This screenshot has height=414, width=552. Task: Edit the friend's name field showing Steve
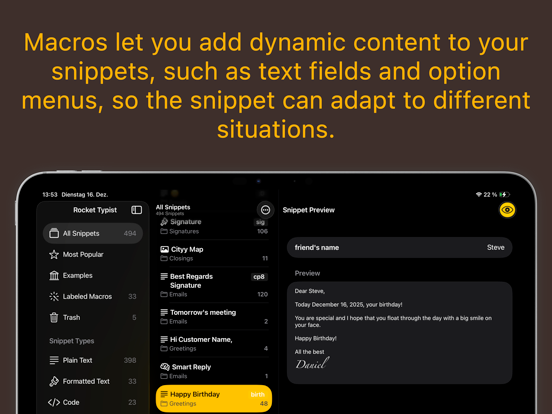[x=399, y=247]
